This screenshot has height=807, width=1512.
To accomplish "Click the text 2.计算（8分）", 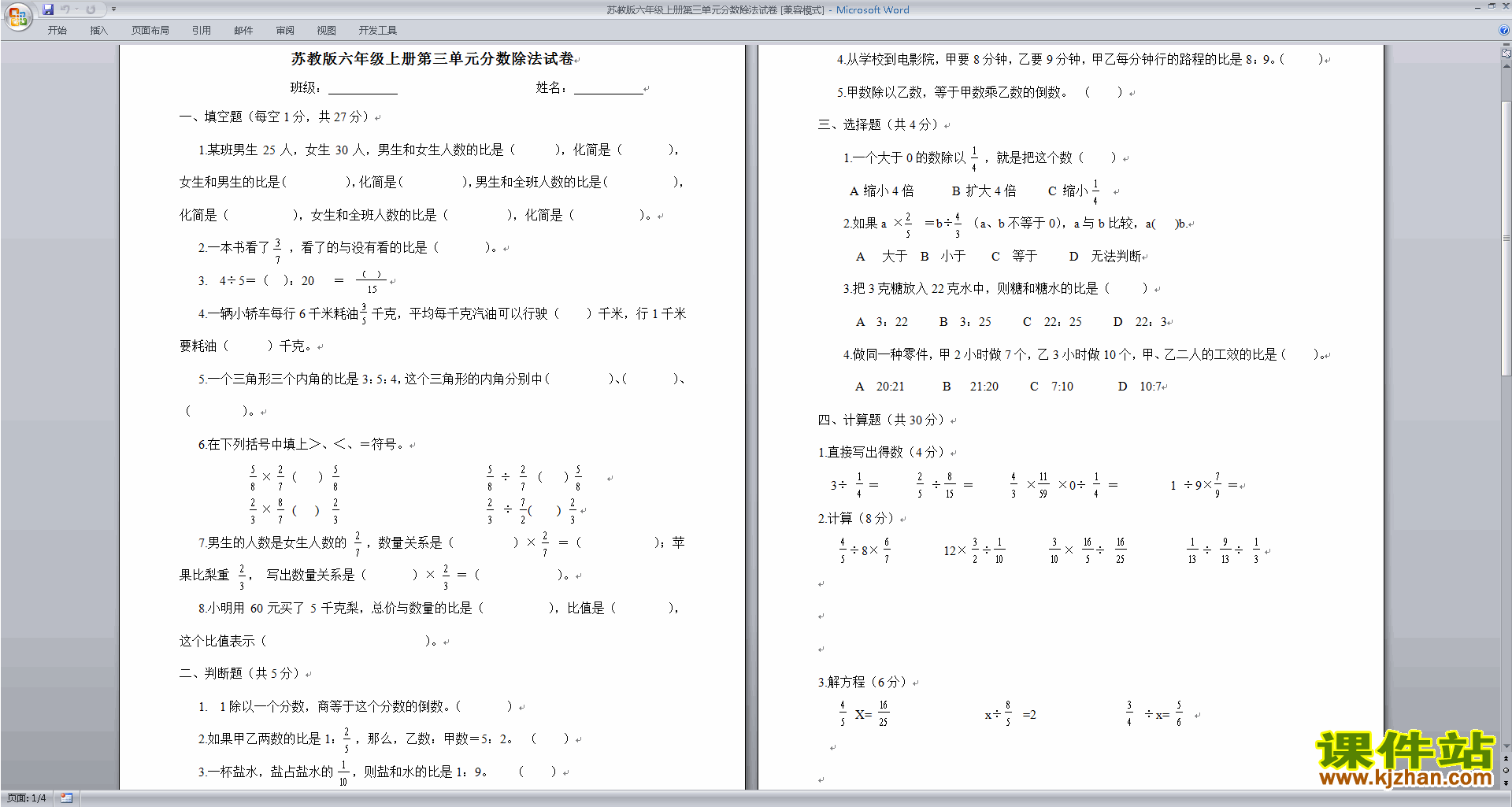I will click(856, 518).
